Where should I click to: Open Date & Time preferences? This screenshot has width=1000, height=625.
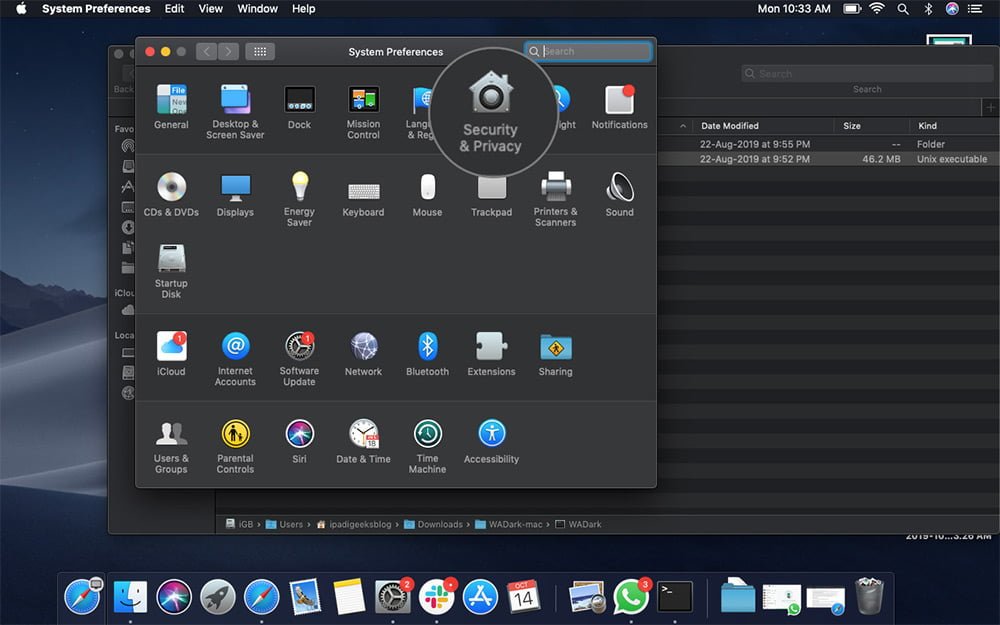(x=364, y=441)
